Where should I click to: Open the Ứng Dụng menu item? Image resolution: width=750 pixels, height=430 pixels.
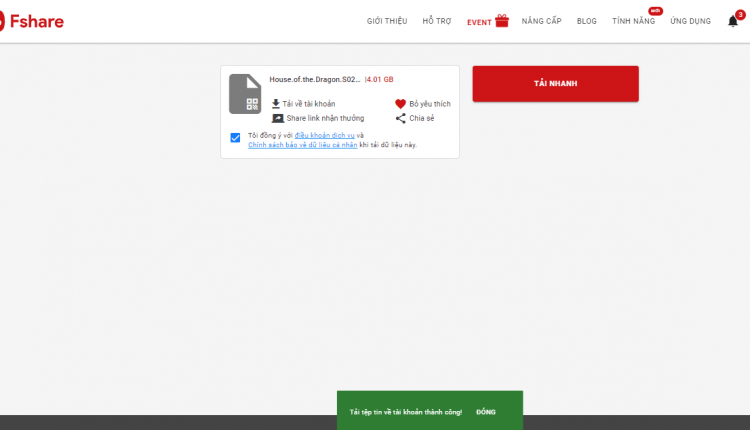(x=690, y=21)
